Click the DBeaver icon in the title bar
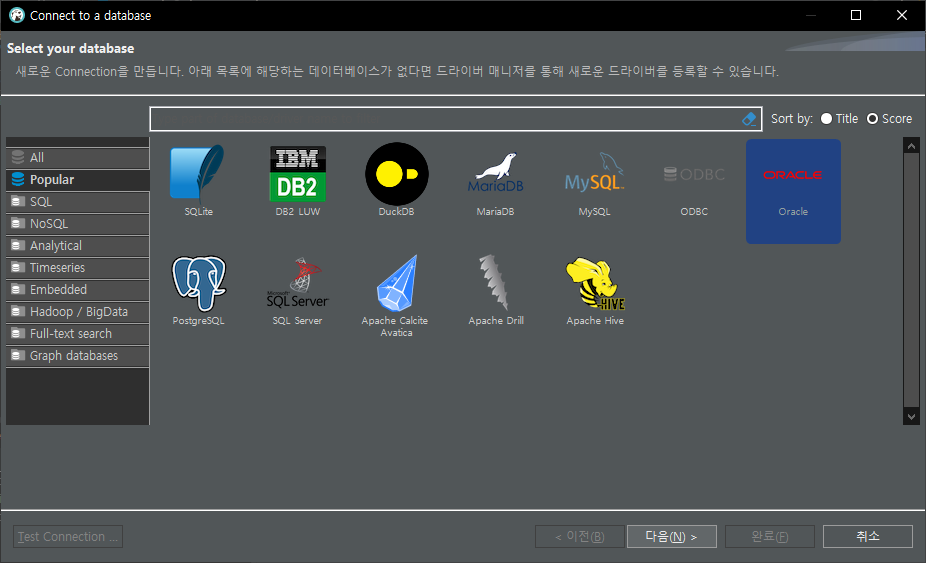Screen dimensions: 926x563 17,15
